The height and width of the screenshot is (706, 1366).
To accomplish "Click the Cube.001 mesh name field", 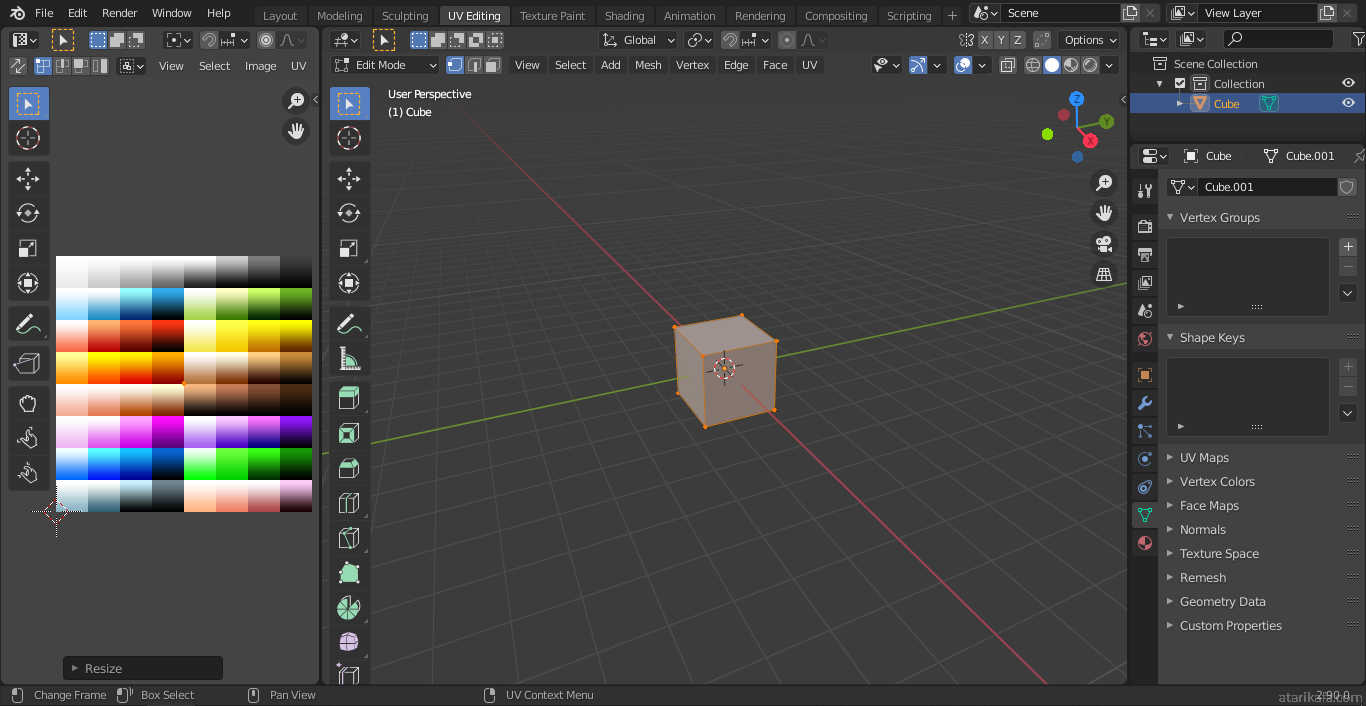I will [1267, 187].
